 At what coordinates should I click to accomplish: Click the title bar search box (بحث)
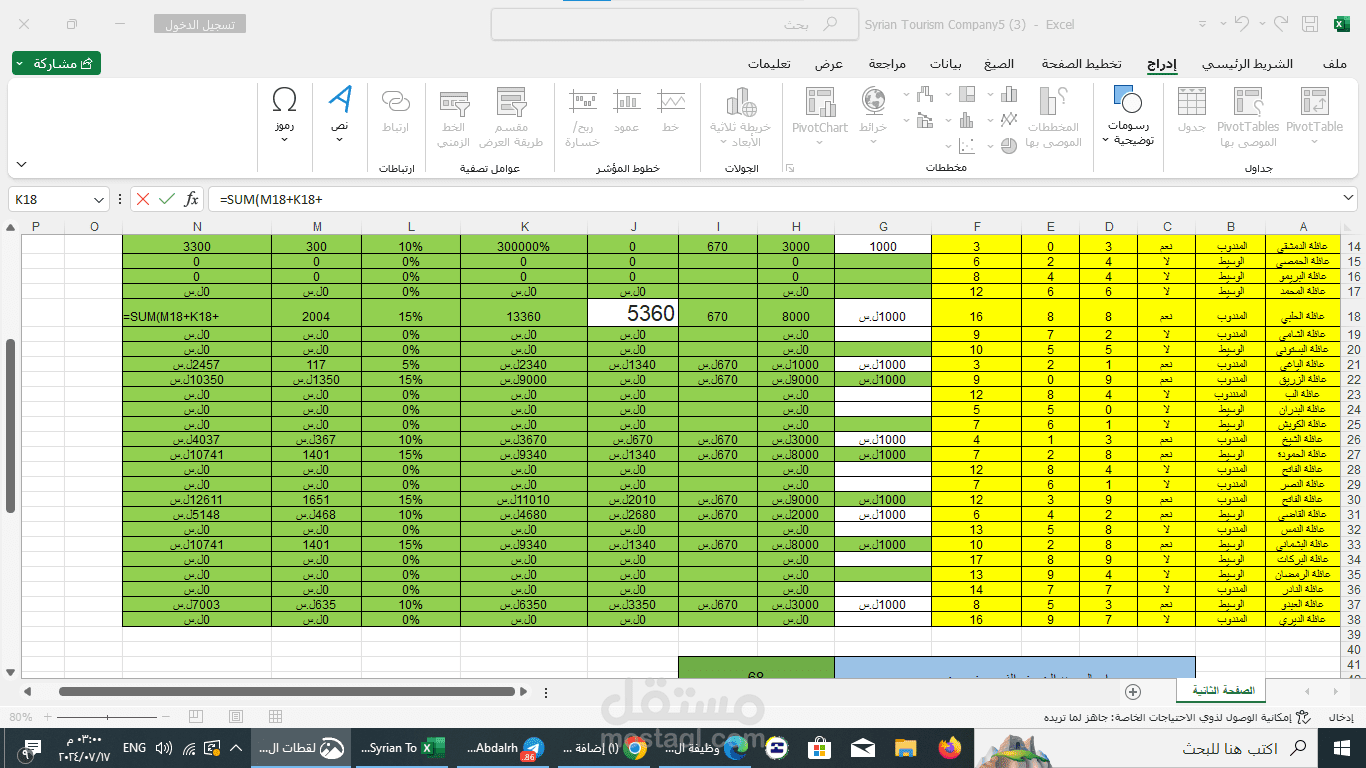(675, 24)
